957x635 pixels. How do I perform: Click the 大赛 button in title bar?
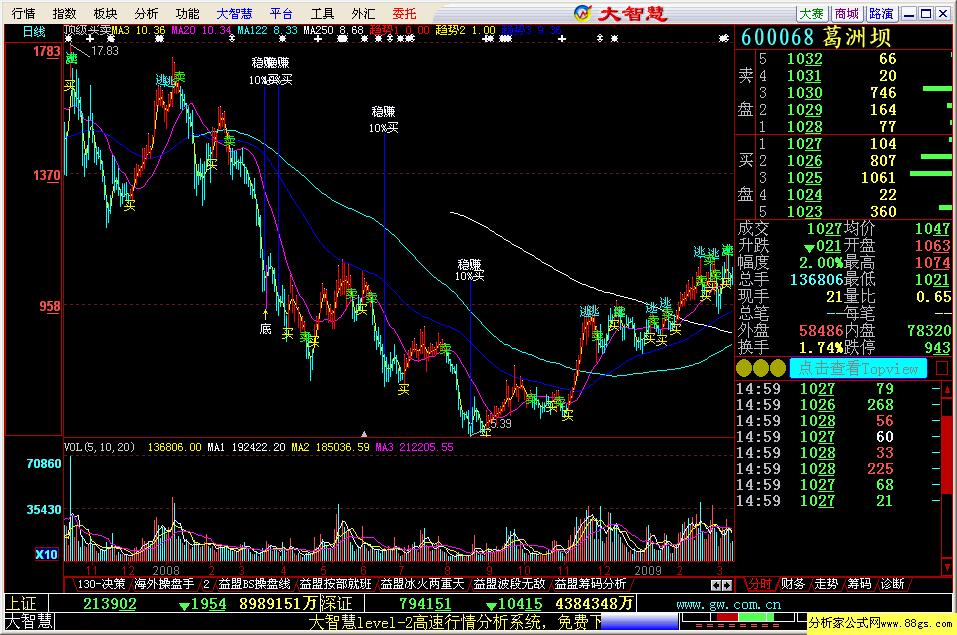pos(812,13)
